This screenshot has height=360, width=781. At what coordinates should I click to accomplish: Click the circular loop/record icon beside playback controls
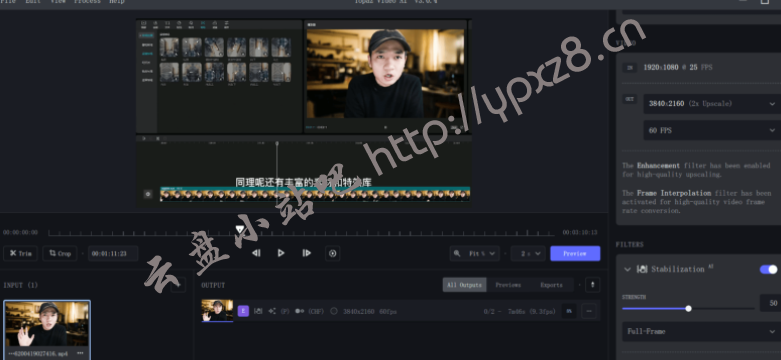333,253
